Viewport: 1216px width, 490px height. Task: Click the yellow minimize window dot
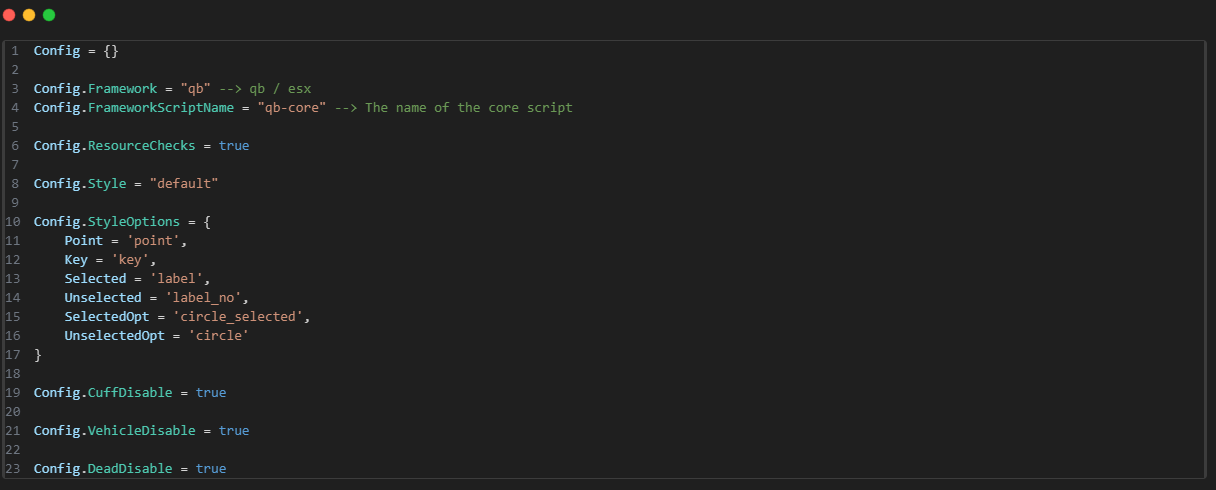(x=29, y=15)
